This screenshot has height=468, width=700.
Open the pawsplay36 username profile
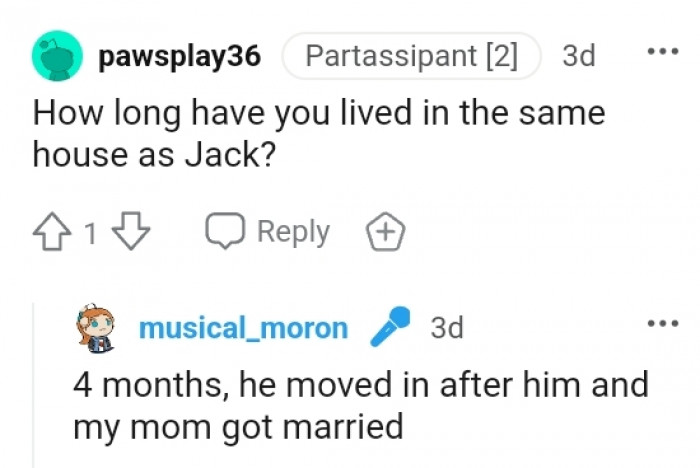click(180, 56)
